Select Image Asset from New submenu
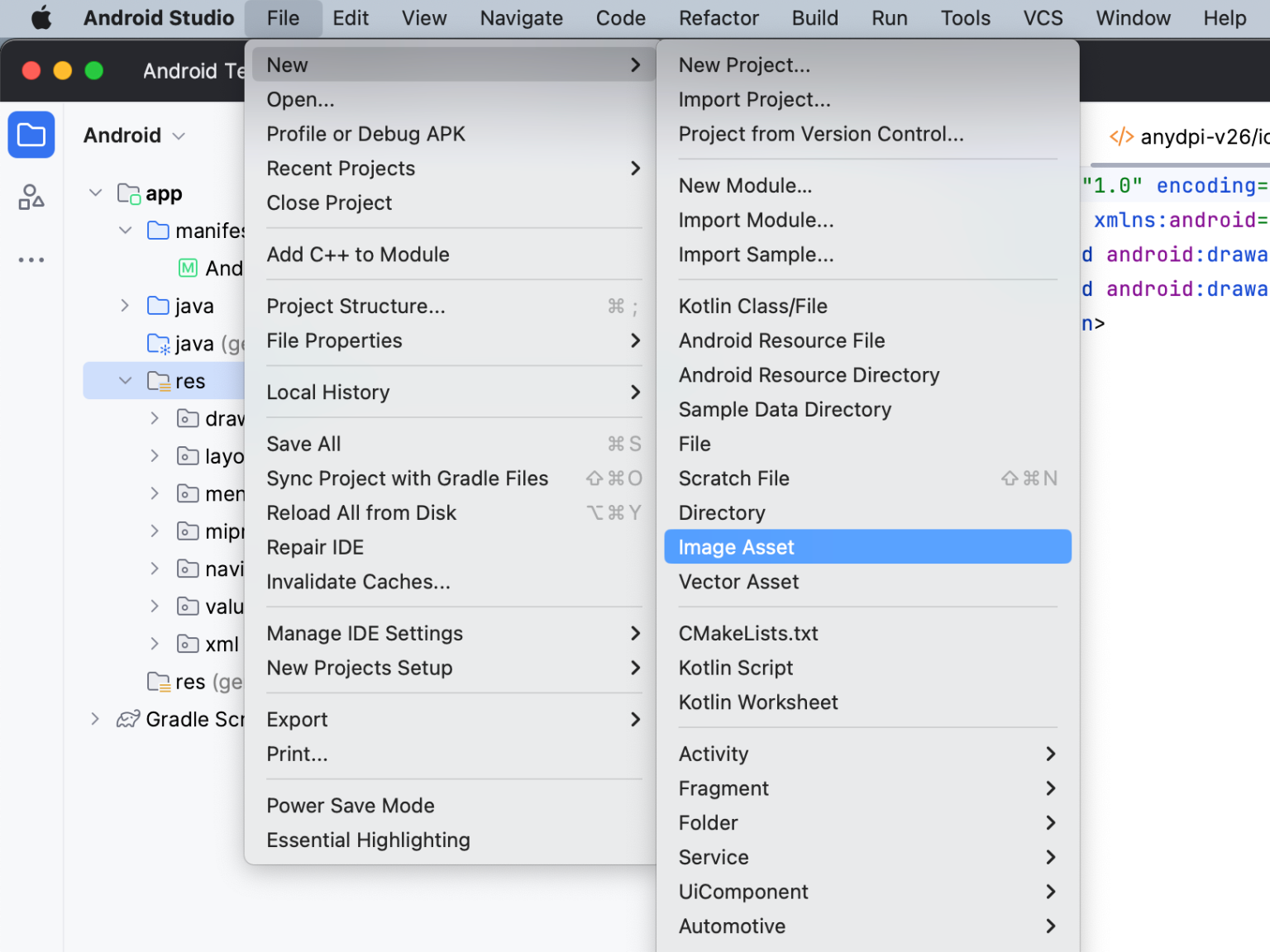Screen dimensions: 1270x952 pos(736,547)
